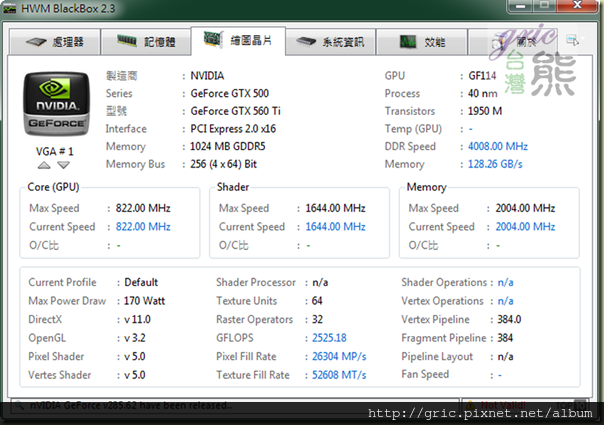Click the 'GeForce GTX 560 Ti' model value
The height and width of the screenshot is (425, 604).
click(235, 111)
